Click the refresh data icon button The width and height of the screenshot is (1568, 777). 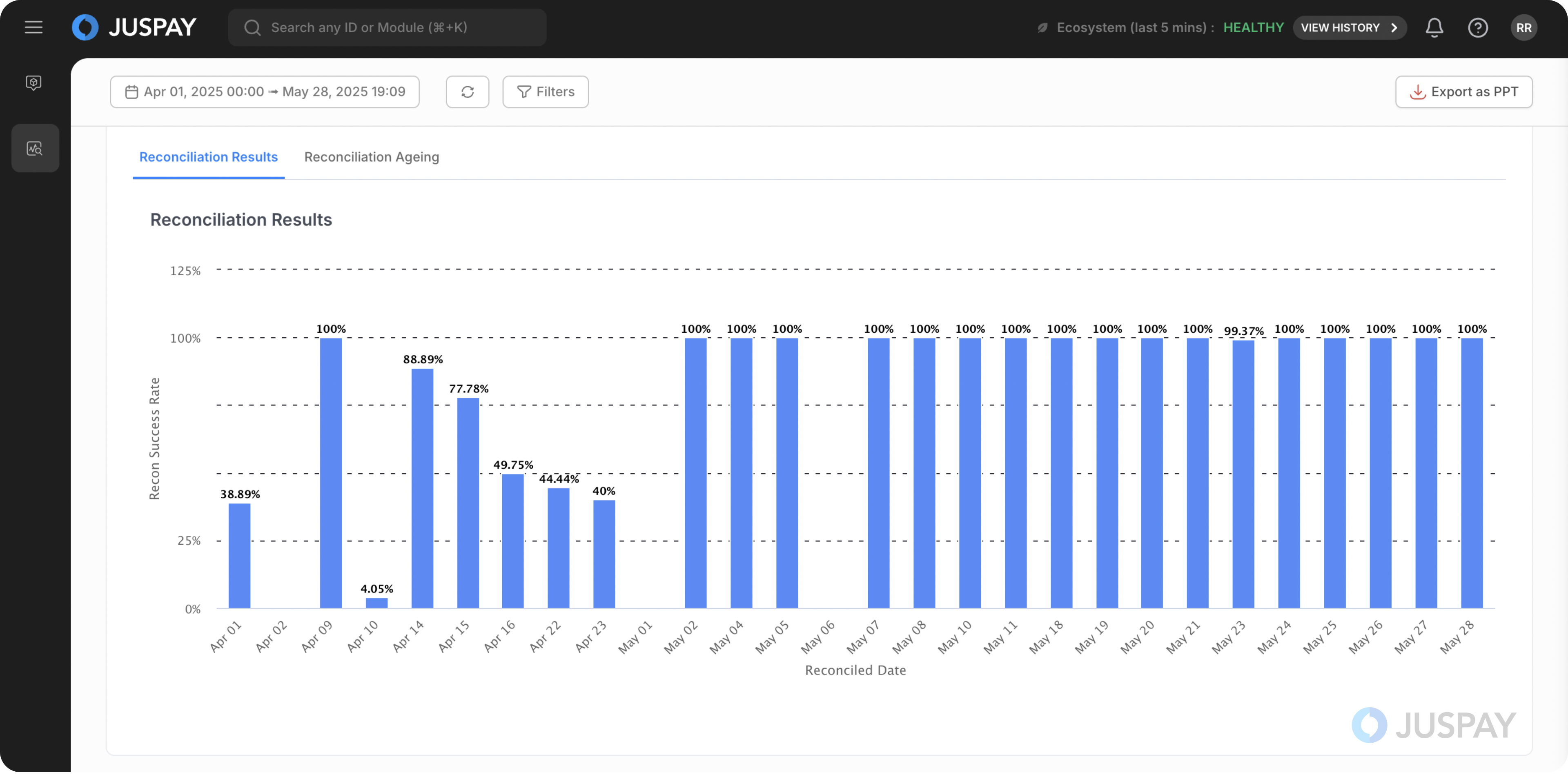click(x=467, y=92)
